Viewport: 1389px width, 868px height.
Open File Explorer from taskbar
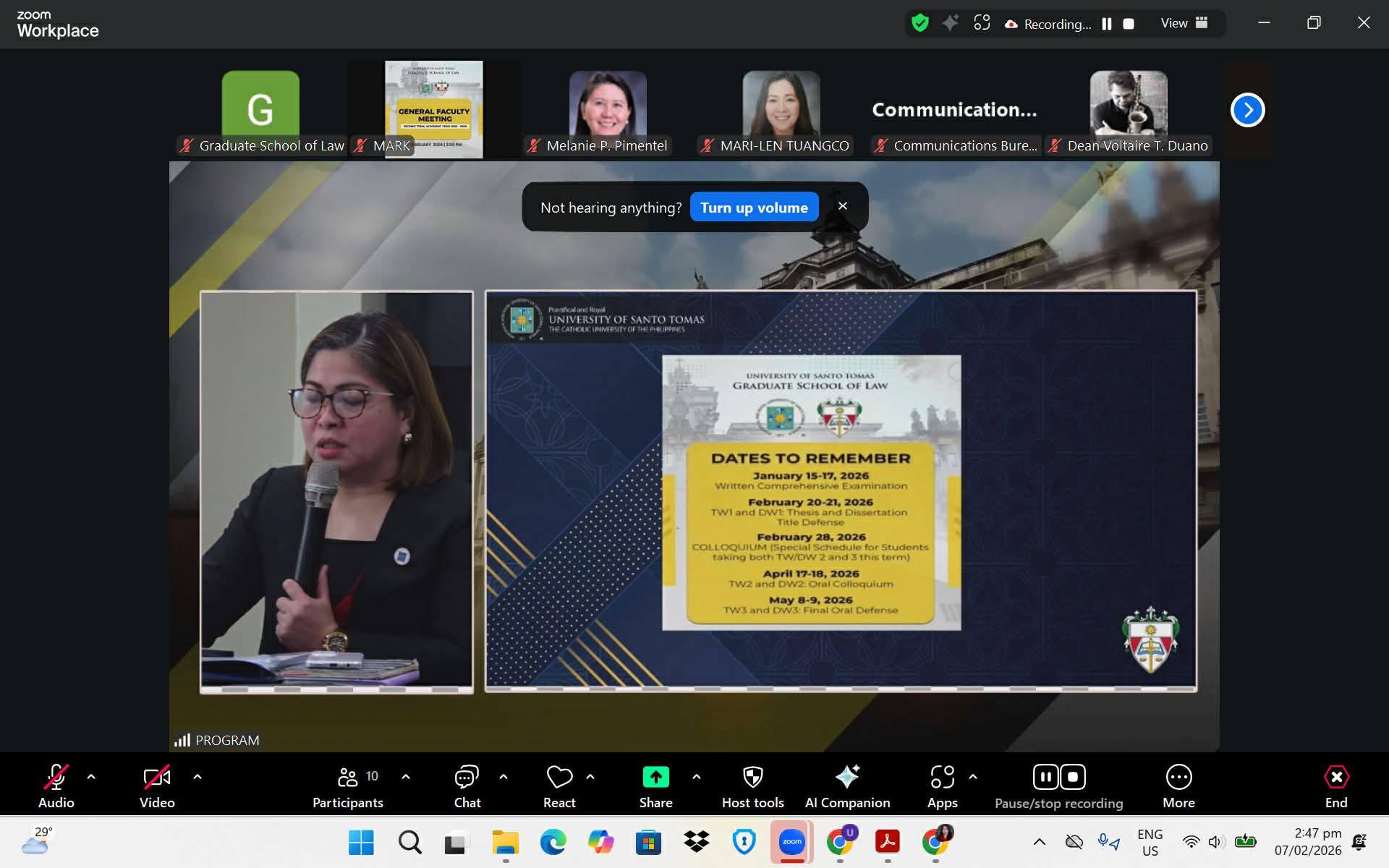[506, 842]
